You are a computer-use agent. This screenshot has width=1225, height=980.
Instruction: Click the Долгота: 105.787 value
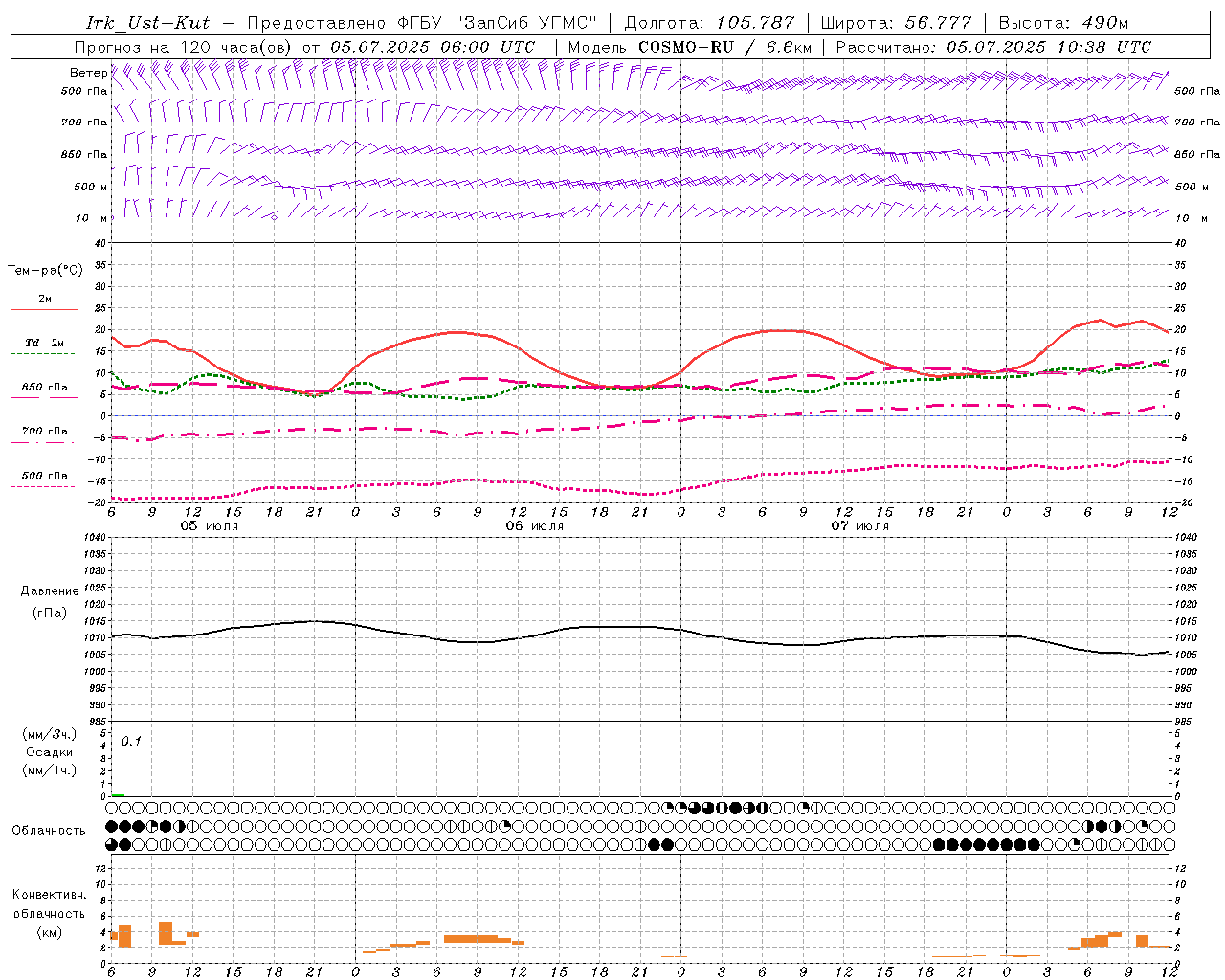[710, 23]
